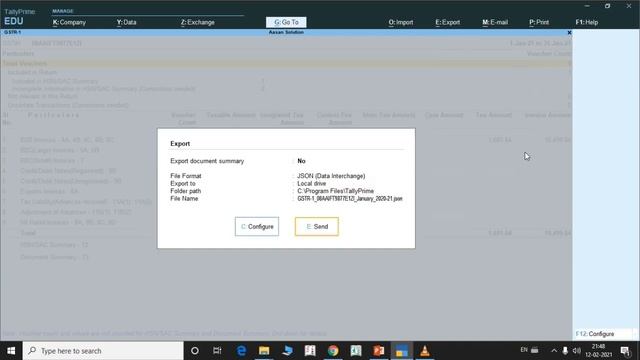Close the GSTR-1 report with X
The height and width of the screenshot is (360, 640).
(x=569, y=33)
